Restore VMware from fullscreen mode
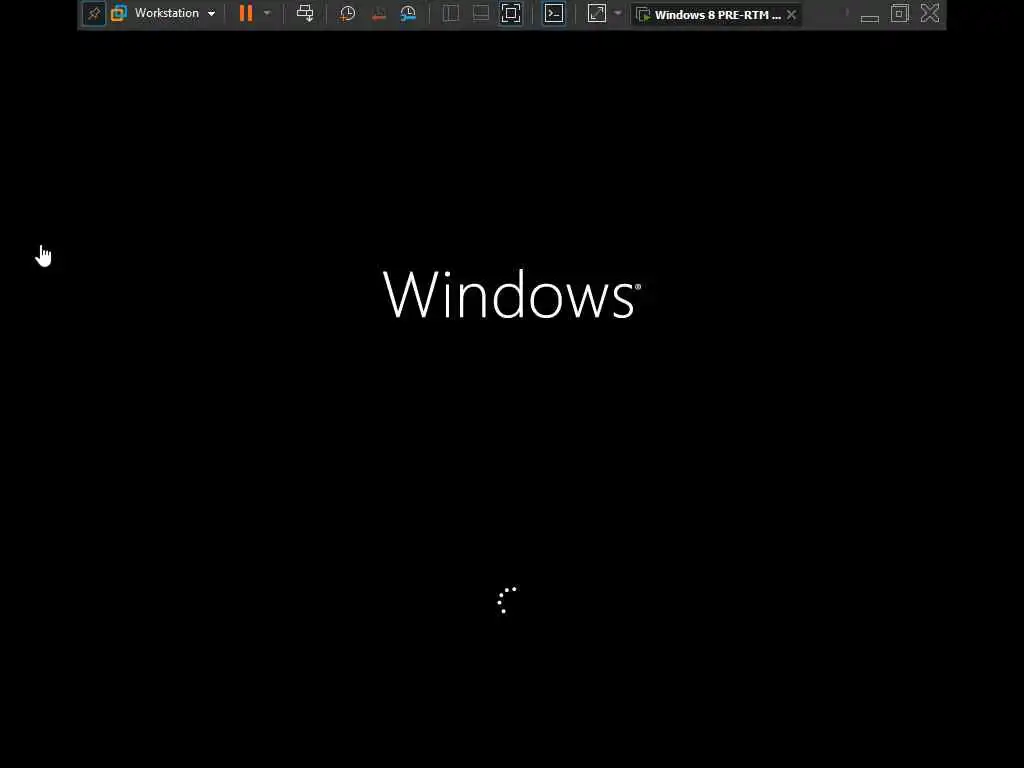Screen dimensions: 1024x768 click(x=900, y=13)
